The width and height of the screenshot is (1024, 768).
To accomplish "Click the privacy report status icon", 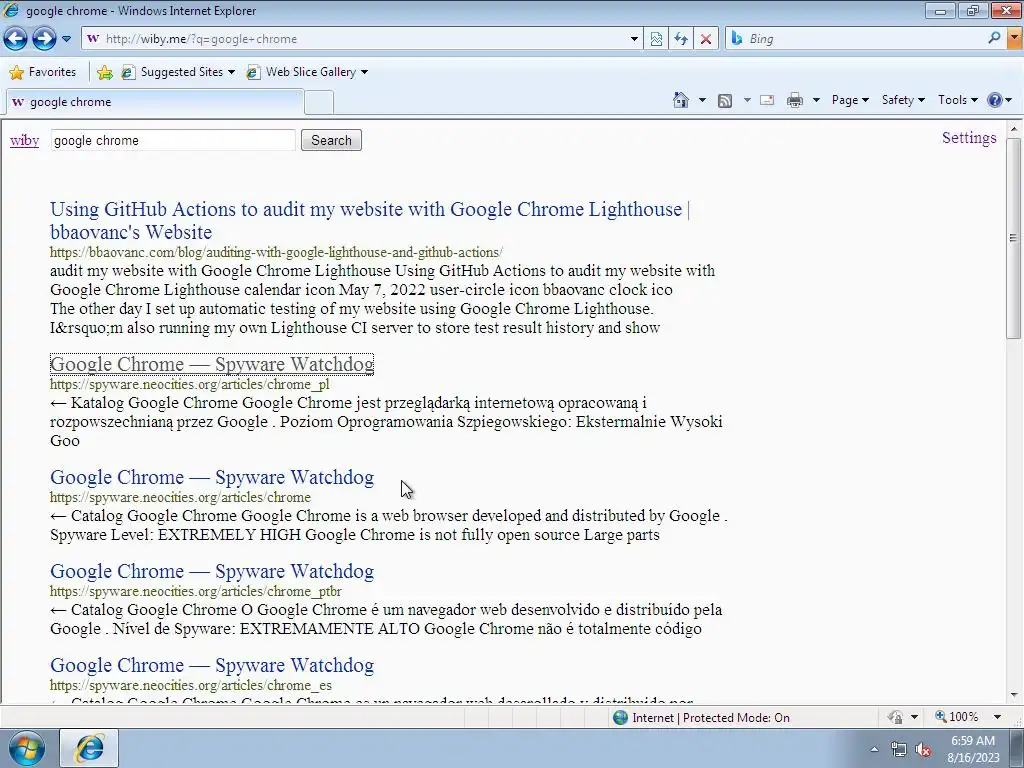I will [x=894, y=717].
